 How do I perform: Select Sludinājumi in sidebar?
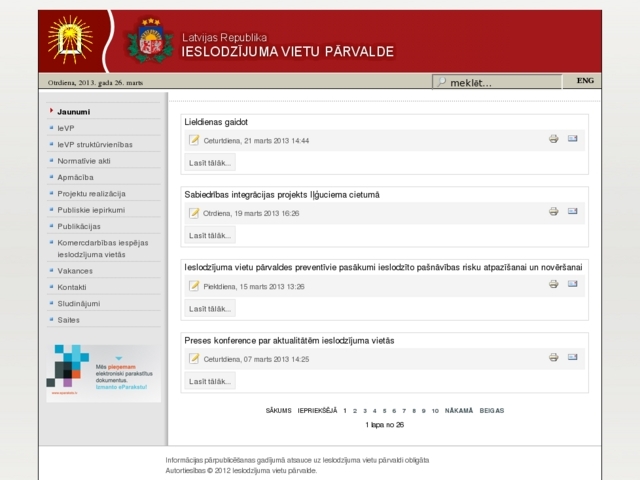[78, 303]
